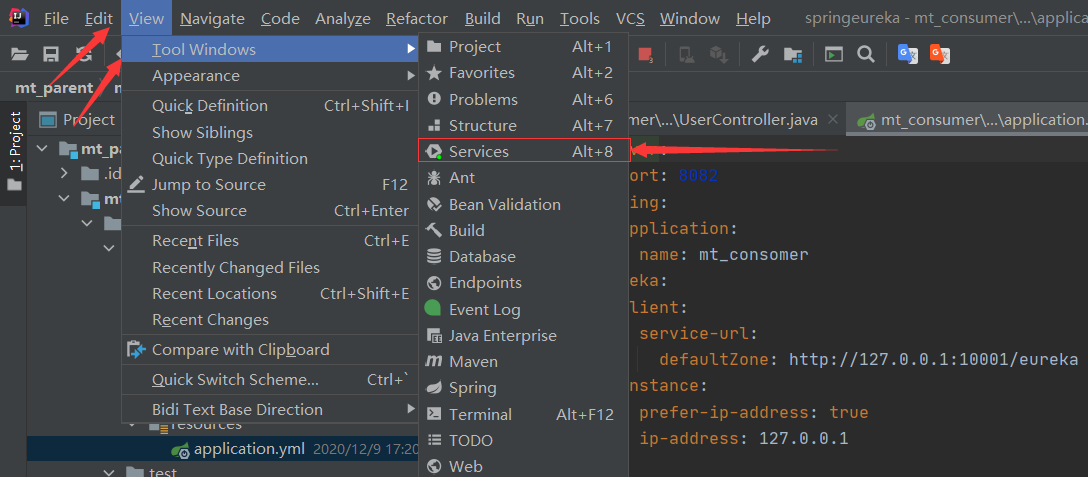The height and width of the screenshot is (477, 1088).
Task: Click the orange Google Translate icon
Action: pos(940,54)
